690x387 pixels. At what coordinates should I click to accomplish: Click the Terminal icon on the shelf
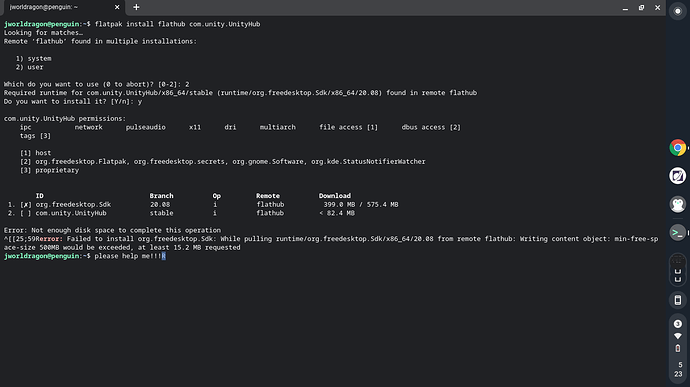[678, 232]
